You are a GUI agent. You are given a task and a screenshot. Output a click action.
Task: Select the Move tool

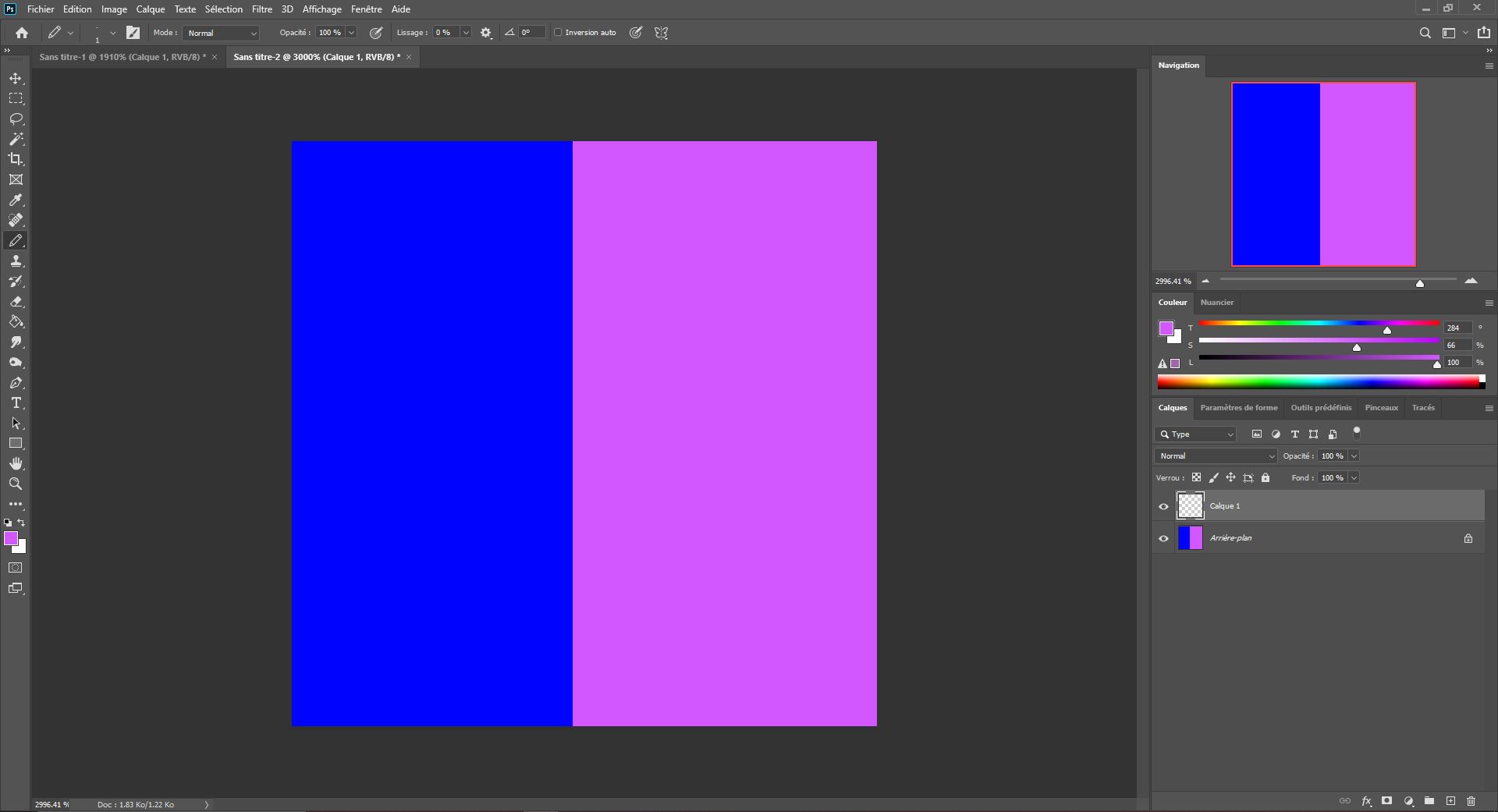point(16,78)
